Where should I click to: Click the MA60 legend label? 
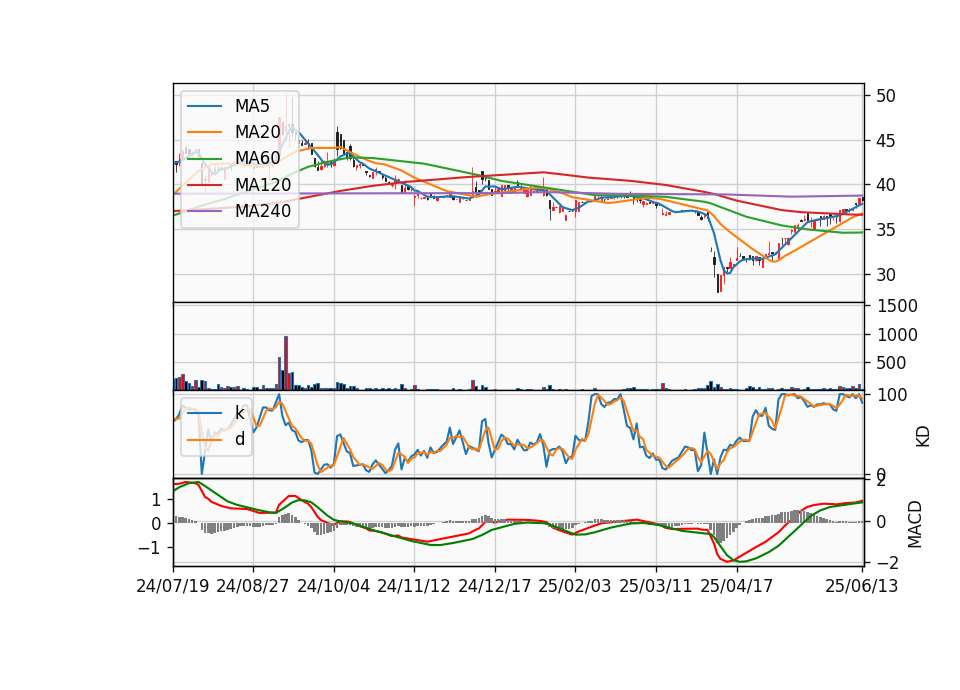coord(257,159)
